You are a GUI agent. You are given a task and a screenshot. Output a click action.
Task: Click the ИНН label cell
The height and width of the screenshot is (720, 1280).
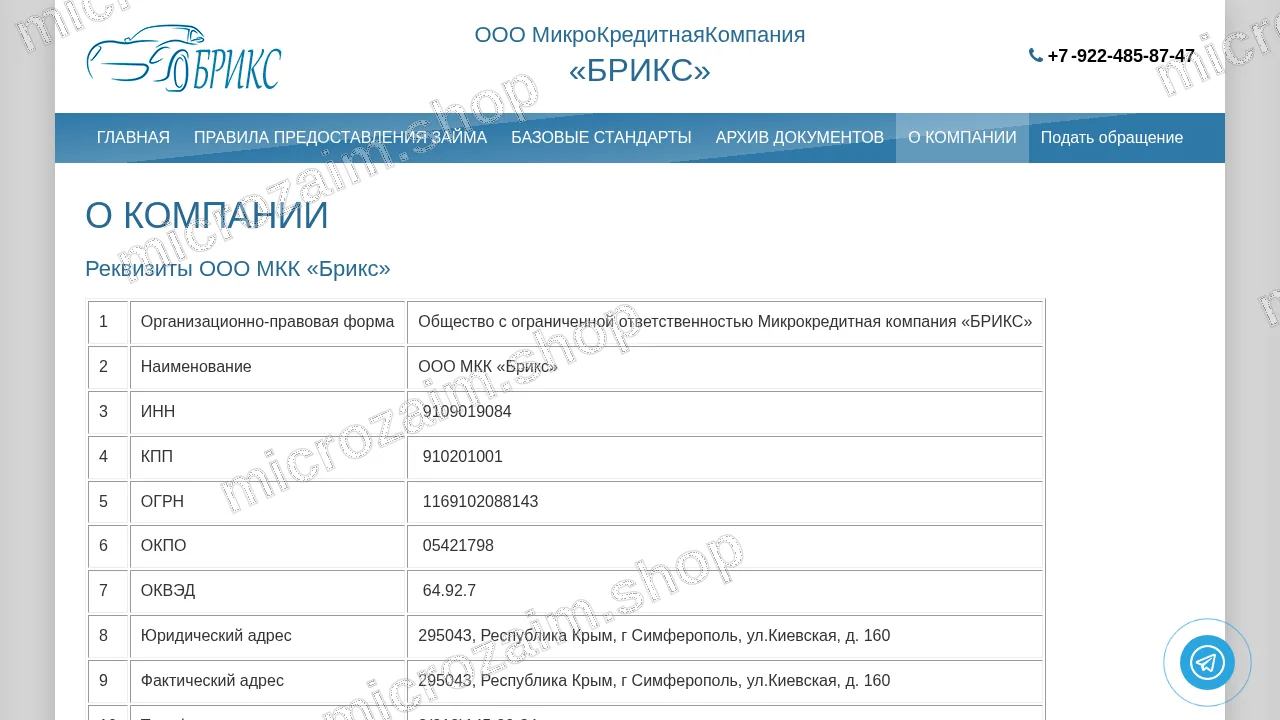point(267,412)
